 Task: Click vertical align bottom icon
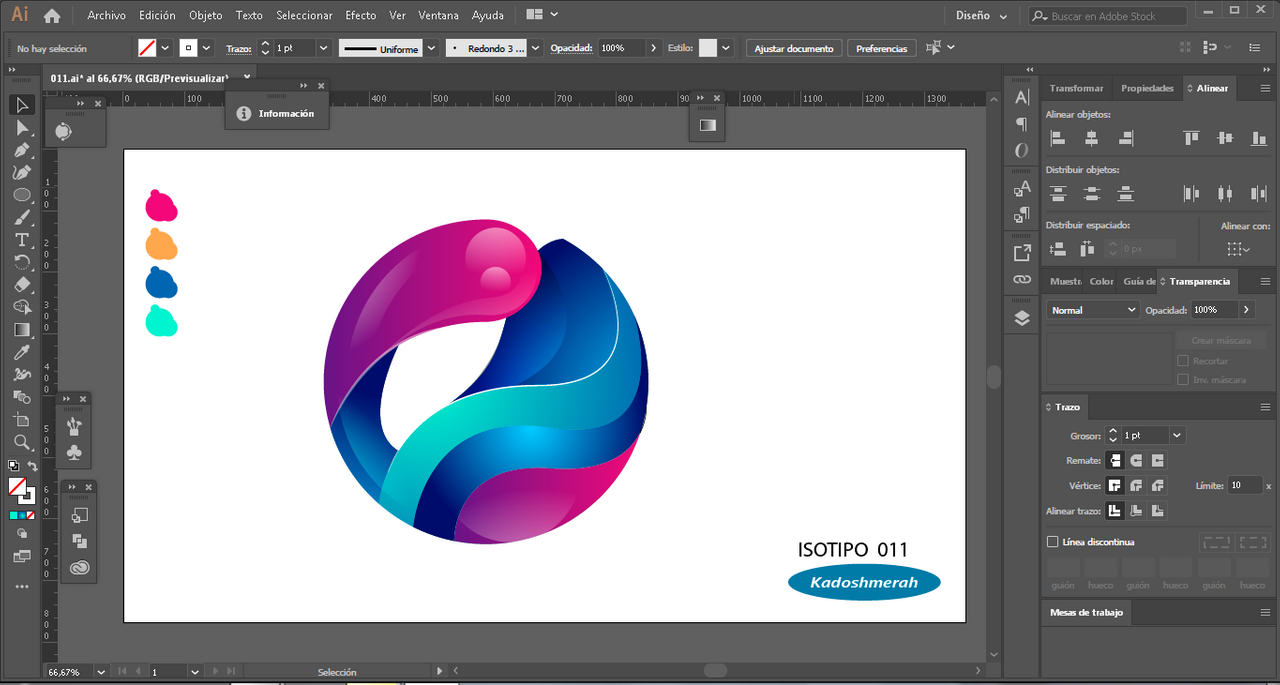(x=1259, y=138)
